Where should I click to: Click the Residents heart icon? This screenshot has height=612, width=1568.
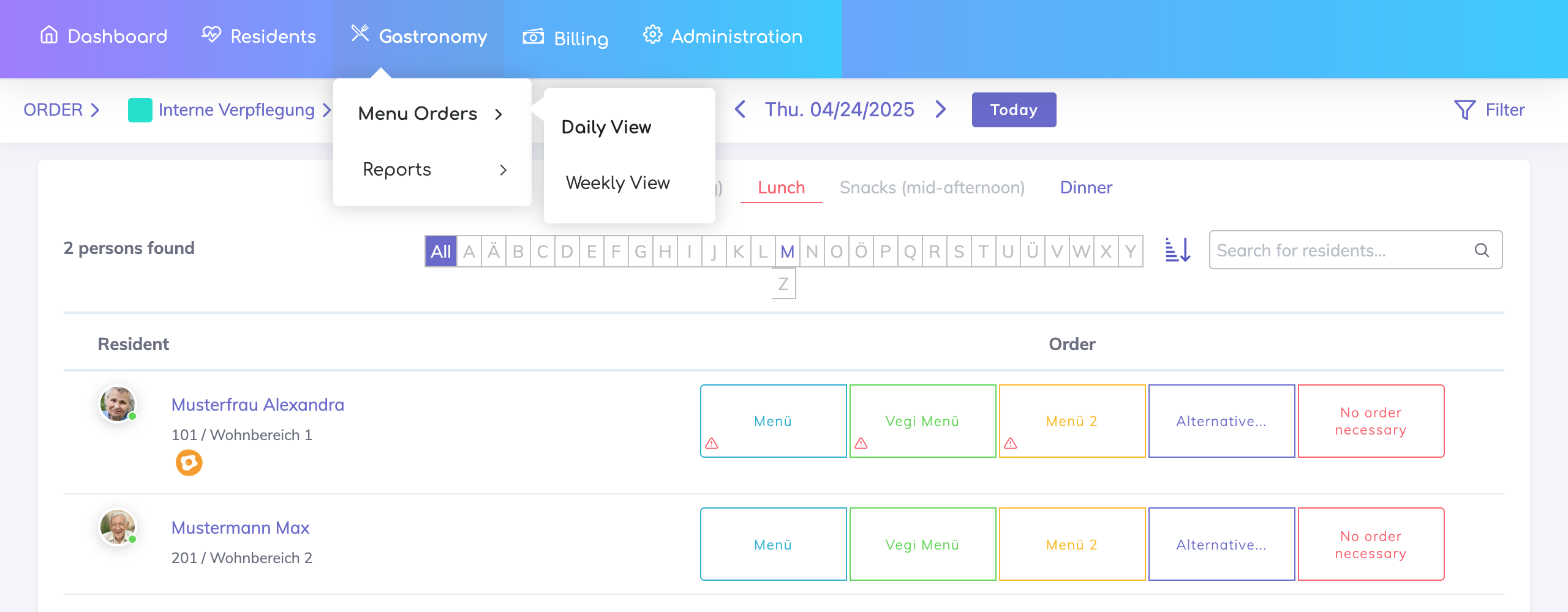click(x=211, y=35)
